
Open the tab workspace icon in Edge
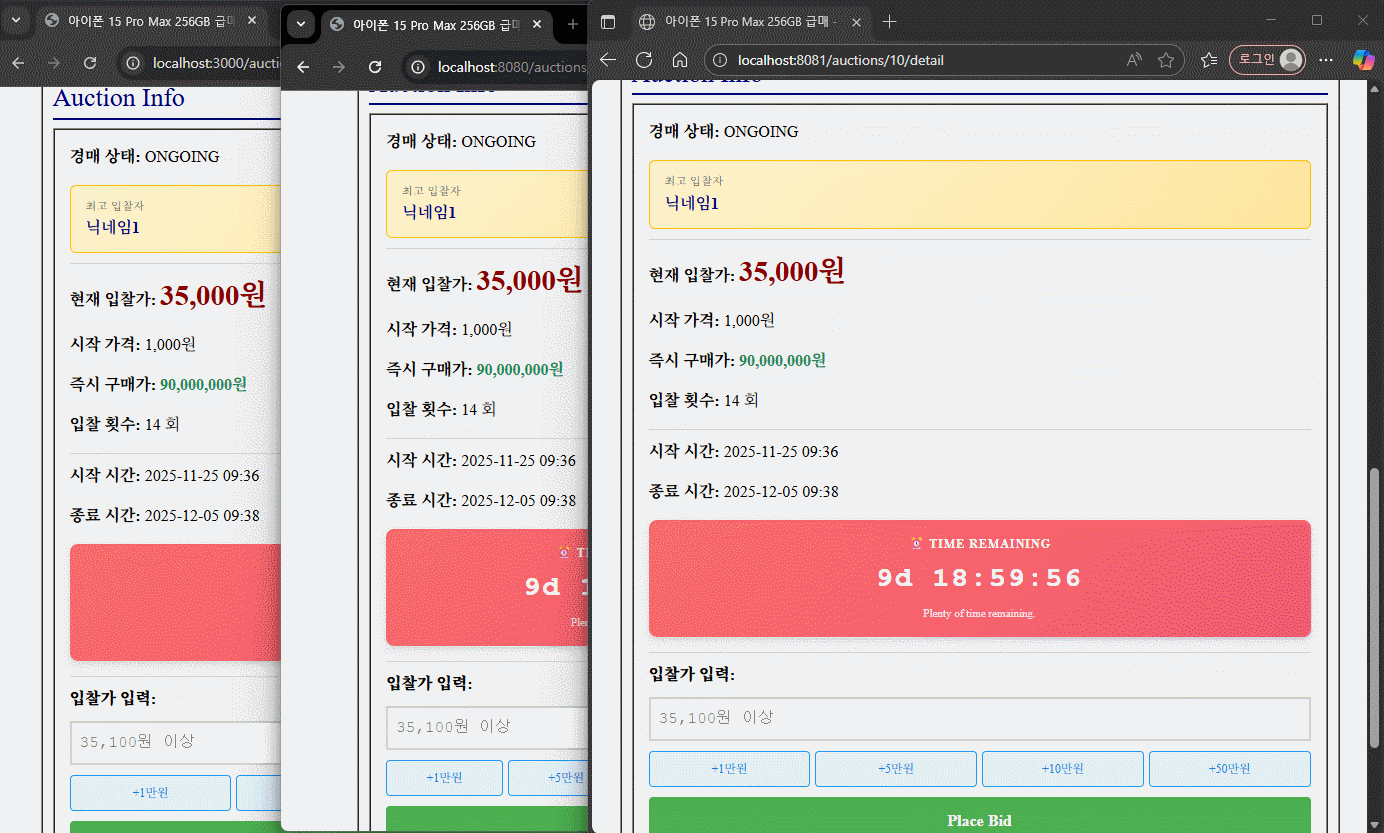coord(611,21)
